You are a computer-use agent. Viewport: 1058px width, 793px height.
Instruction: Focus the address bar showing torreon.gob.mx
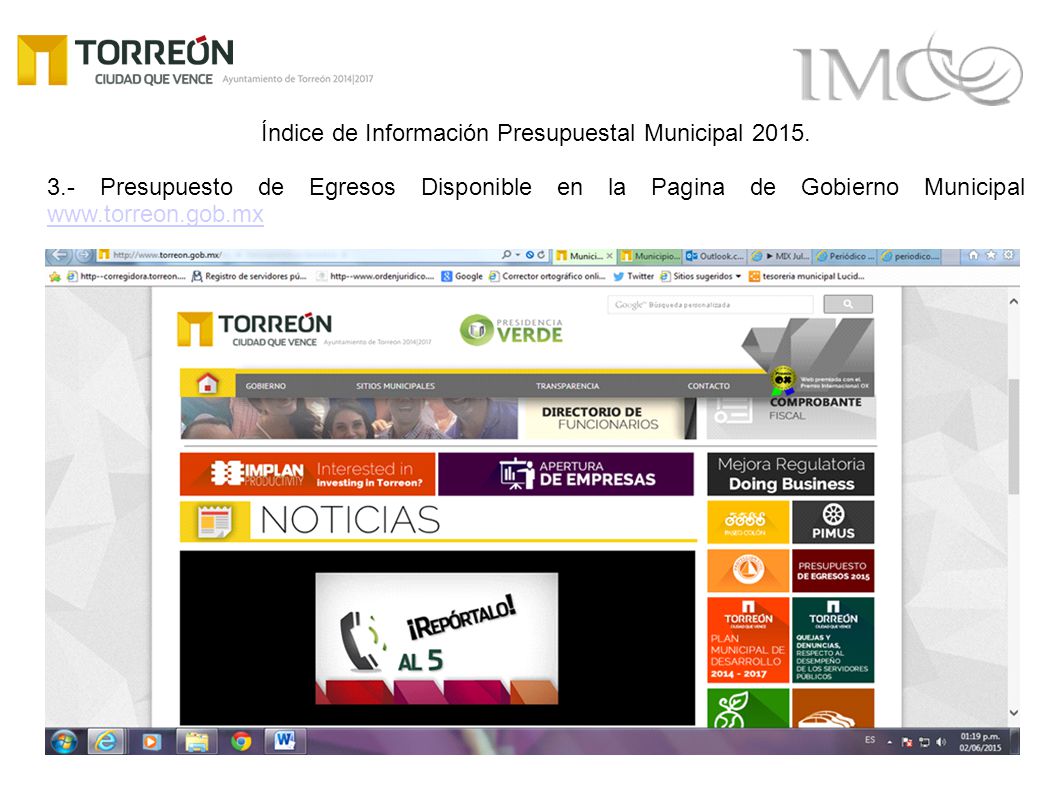(297, 255)
